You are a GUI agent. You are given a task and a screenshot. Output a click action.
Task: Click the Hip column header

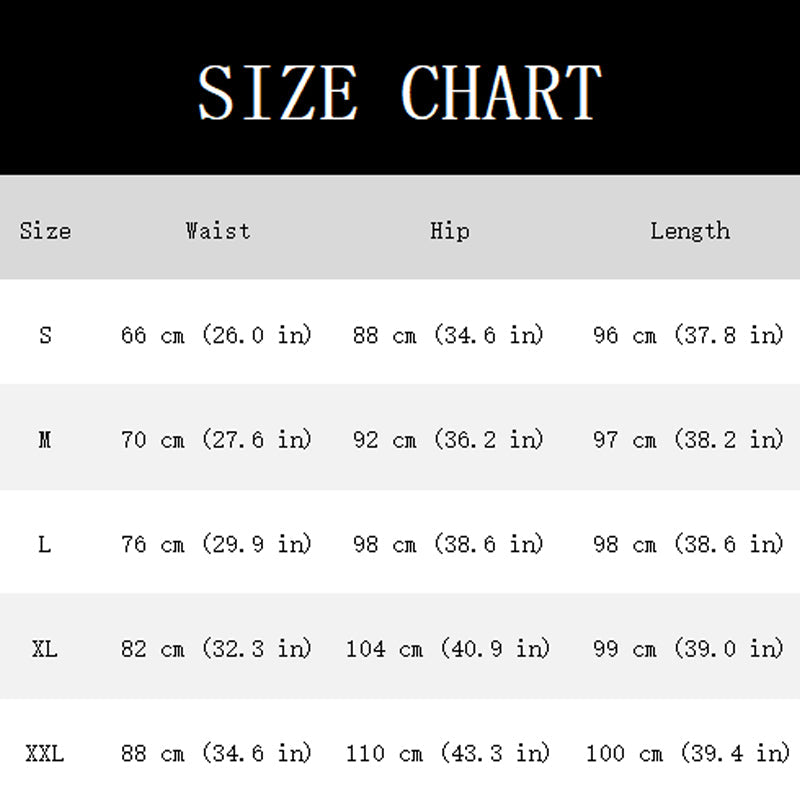[449, 231]
